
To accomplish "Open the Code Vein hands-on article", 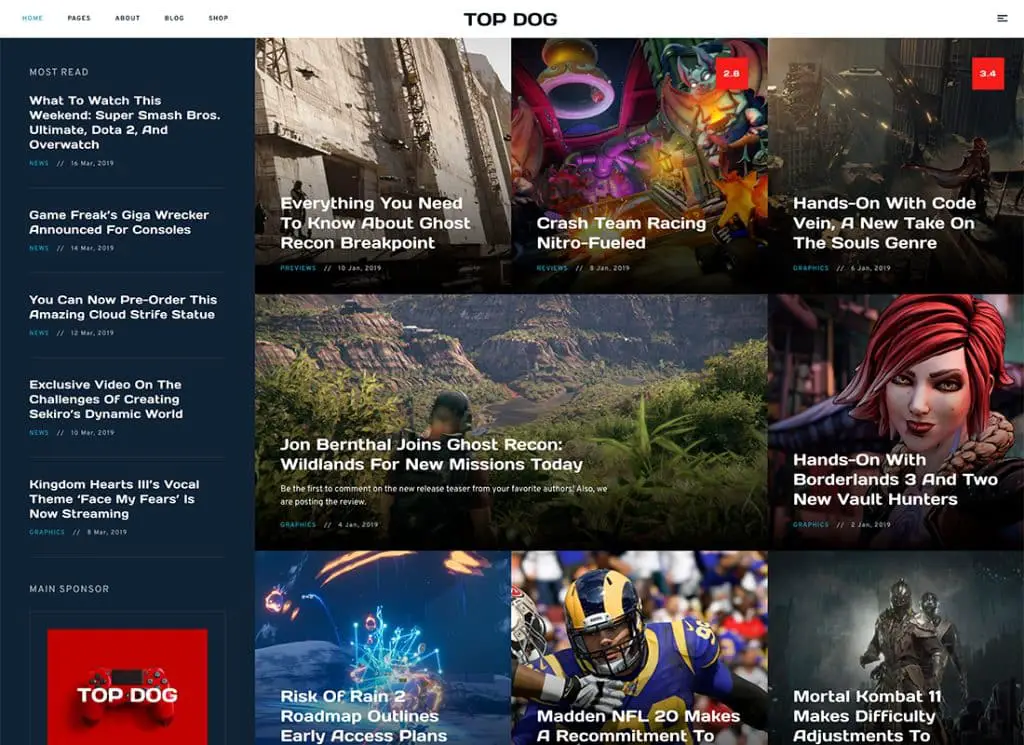I will pos(884,223).
